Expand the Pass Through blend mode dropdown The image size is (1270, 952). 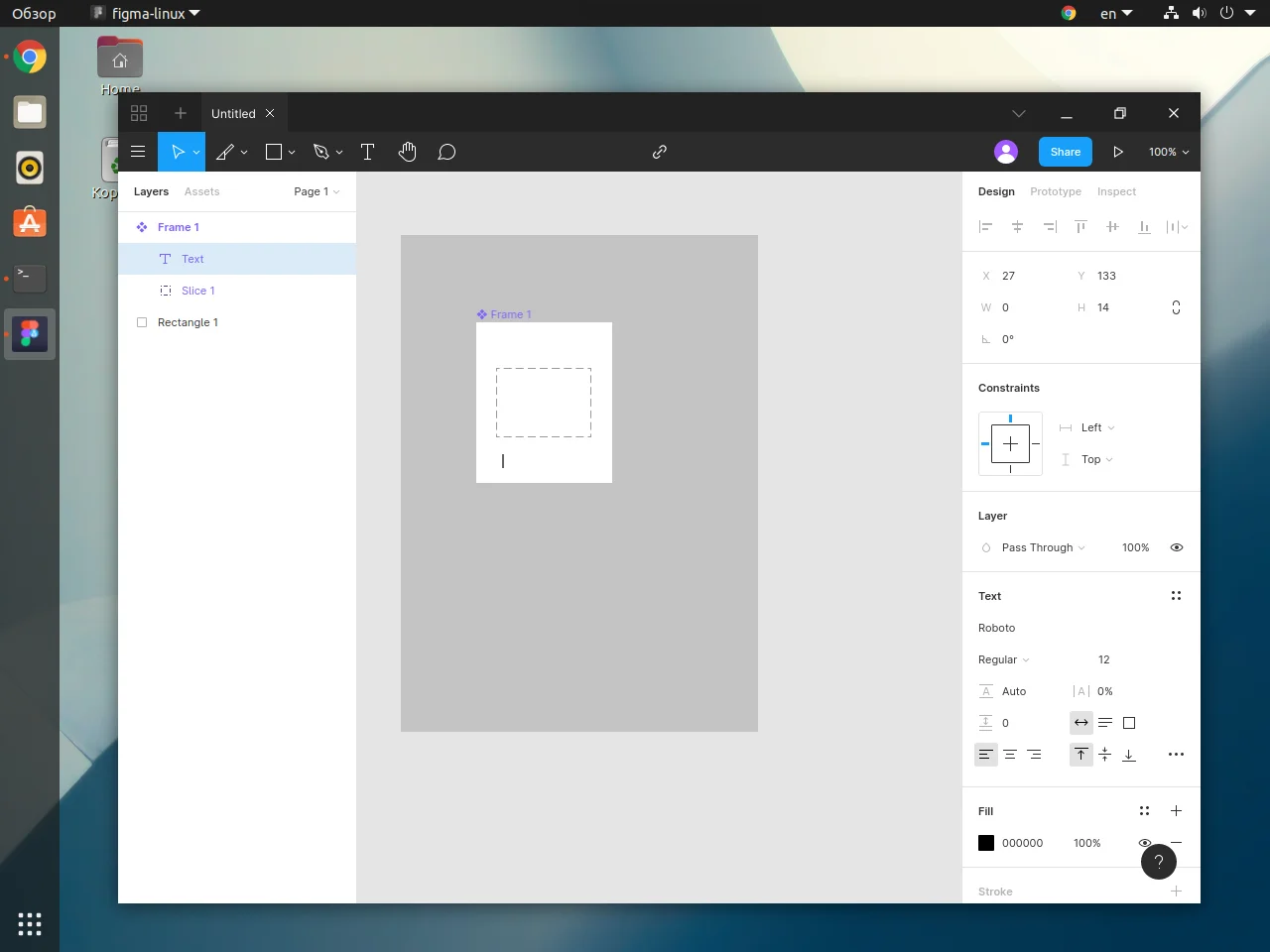(1042, 547)
